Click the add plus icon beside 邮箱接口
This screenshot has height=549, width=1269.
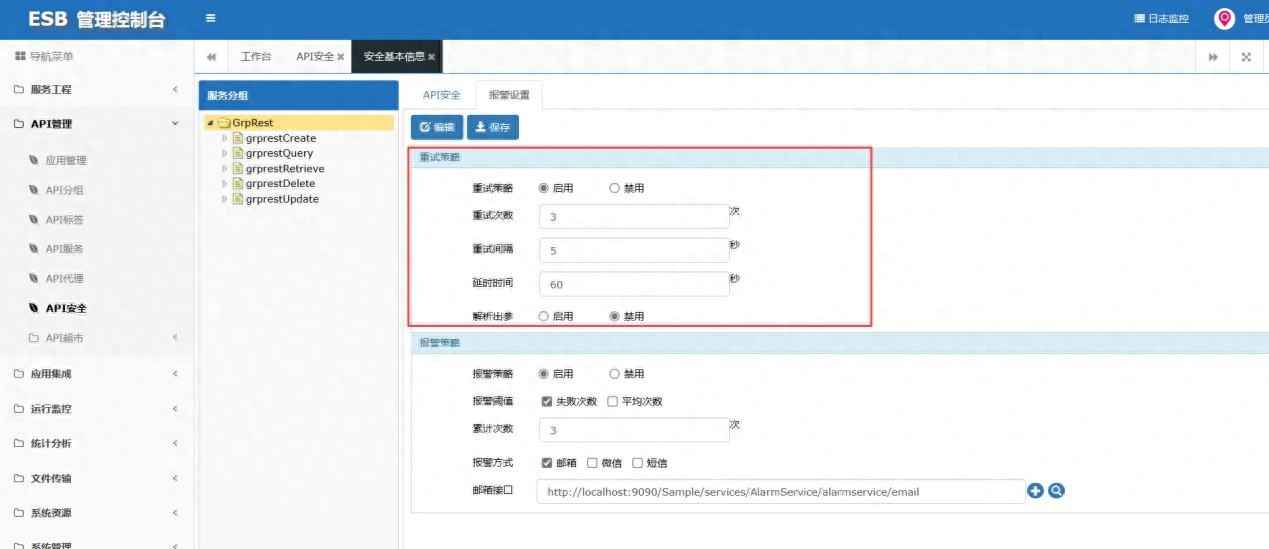tap(1035, 491)
